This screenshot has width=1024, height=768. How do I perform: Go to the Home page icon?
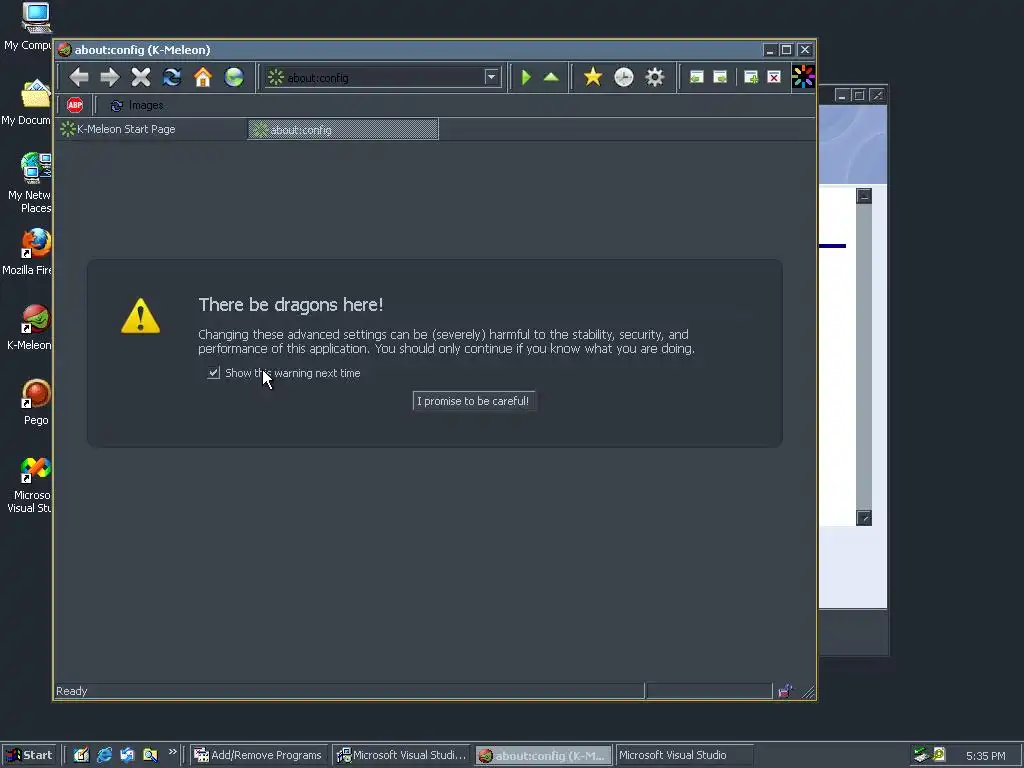[203, 77]
